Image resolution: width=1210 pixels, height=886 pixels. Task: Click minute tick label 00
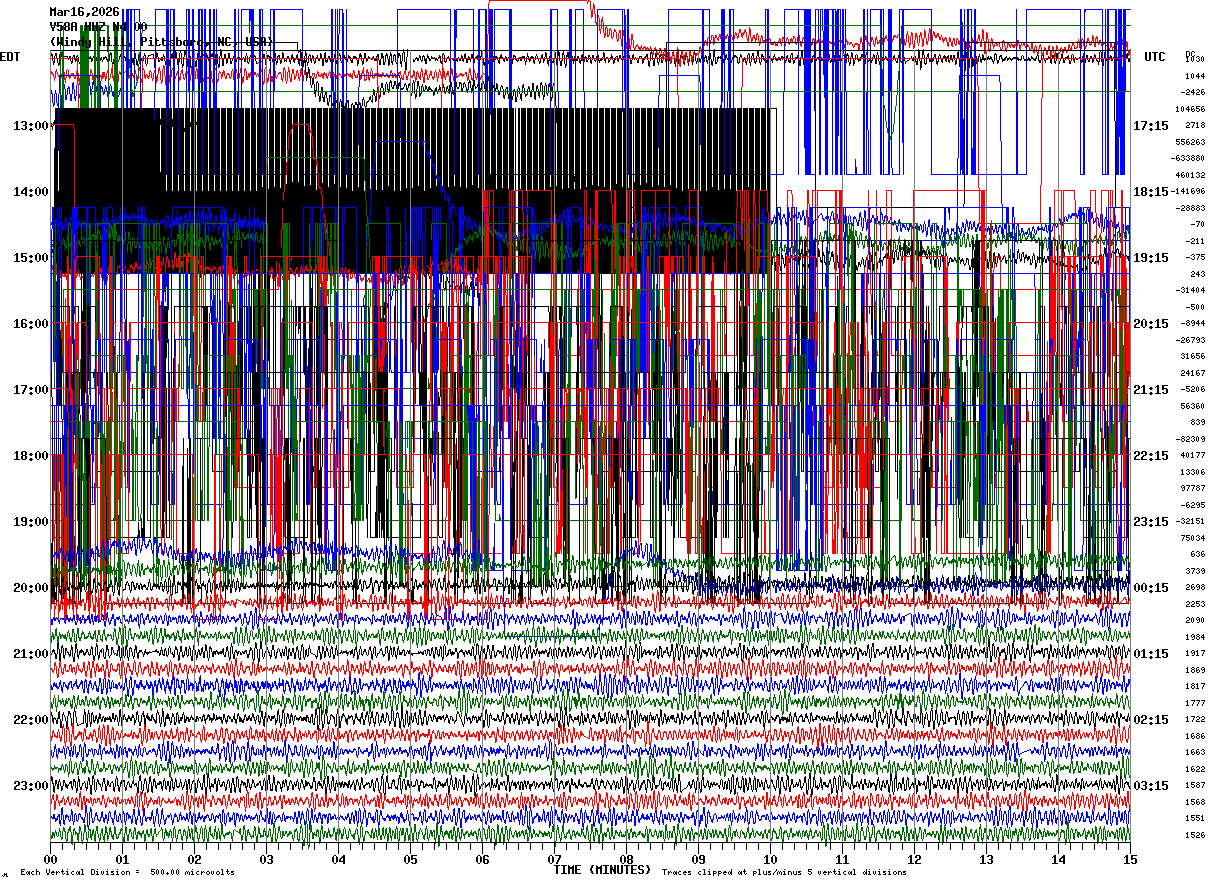[50, 859]
